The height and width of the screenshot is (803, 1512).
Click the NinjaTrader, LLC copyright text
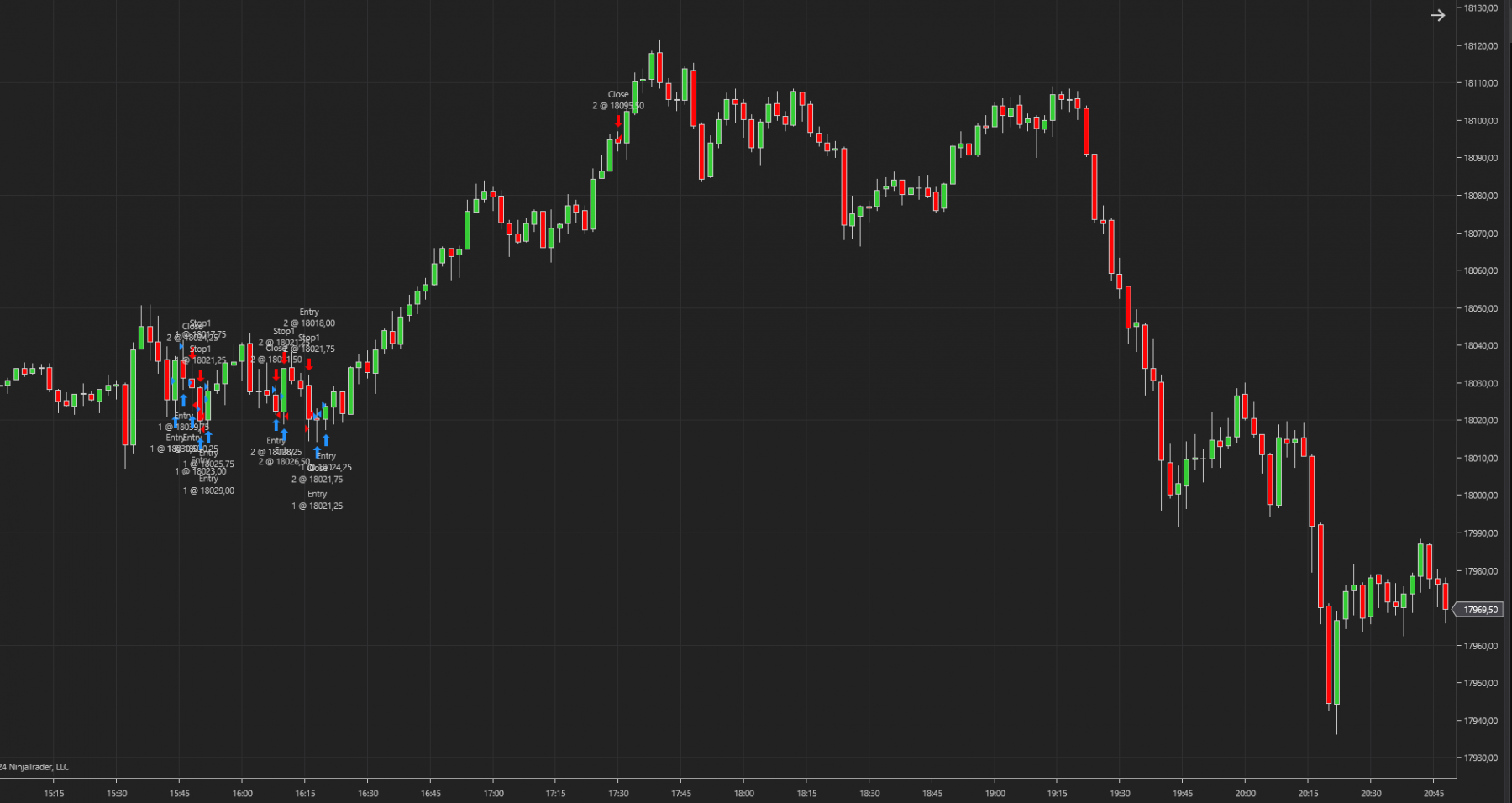pos(35,767)
